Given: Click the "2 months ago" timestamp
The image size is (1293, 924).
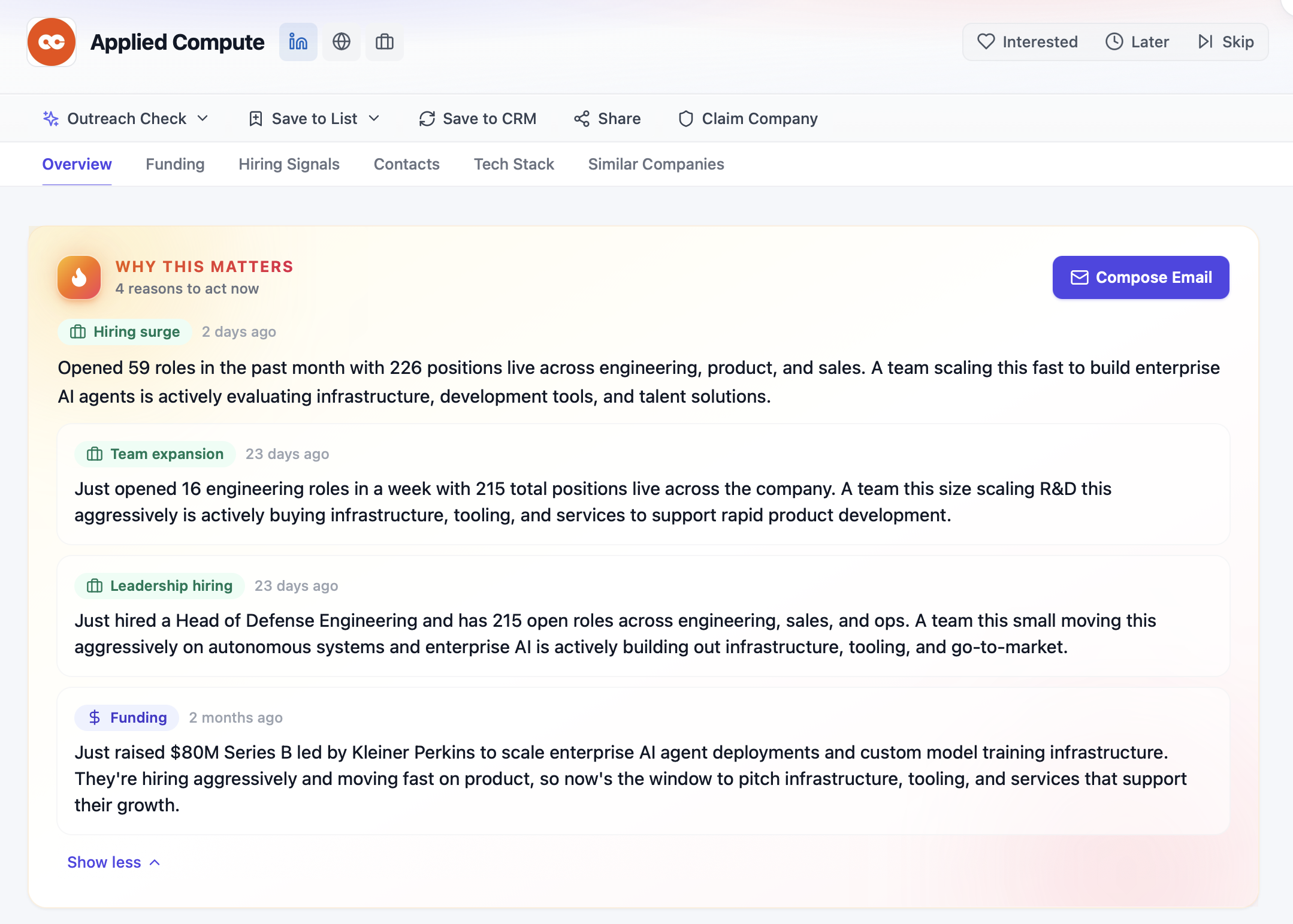Looking at the screenshot, I should [235, 718].
